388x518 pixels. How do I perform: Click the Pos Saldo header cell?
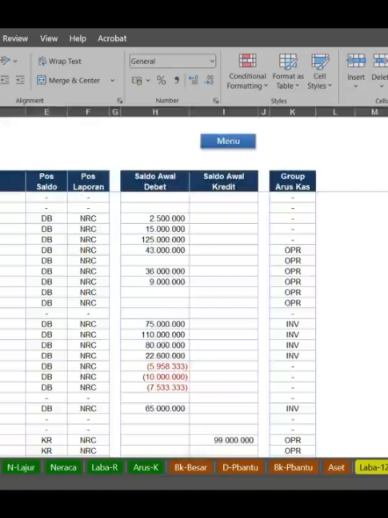pos(46,181)
